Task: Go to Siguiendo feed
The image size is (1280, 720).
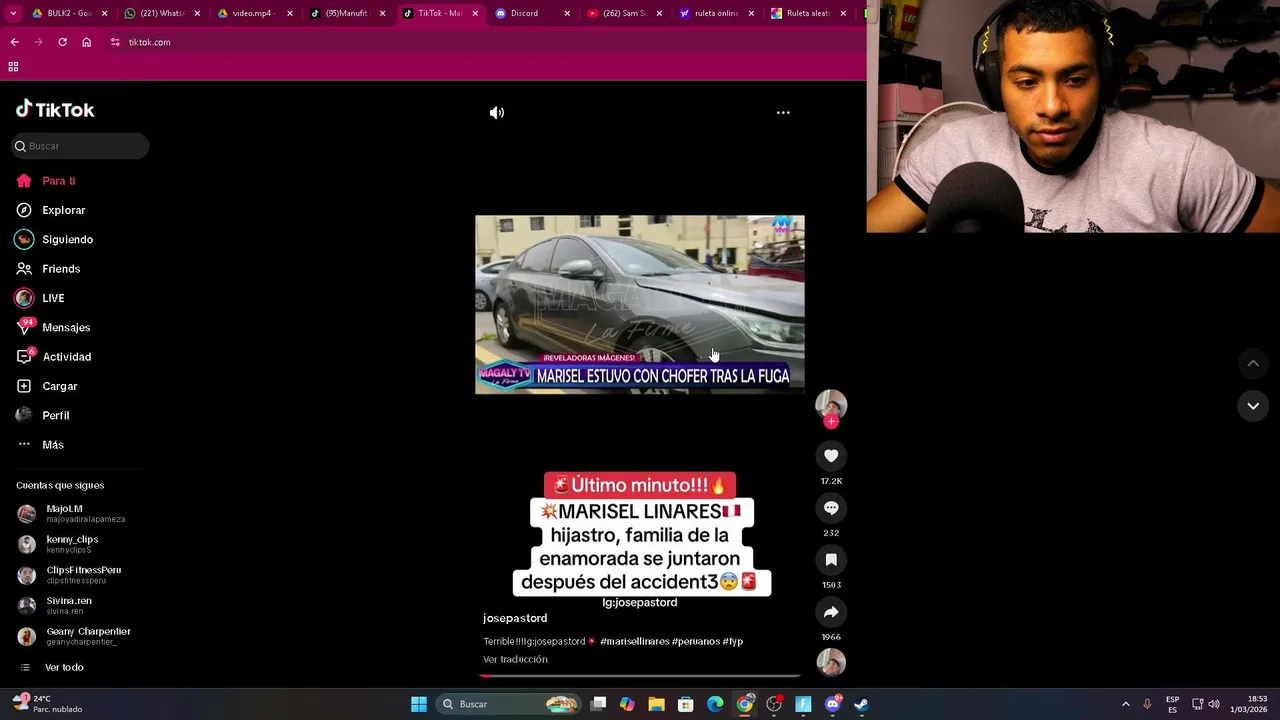Action: coord(54,240)
